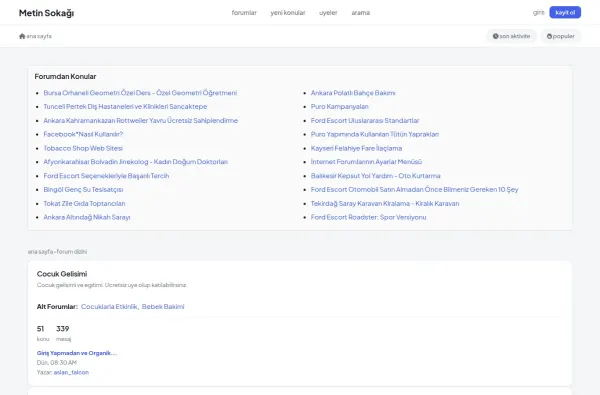The width and height of the screenshot is (600, 395).
Task: Open Kayseri Felahiye Fare İlaçlama topic
Action: pos(356,148)
